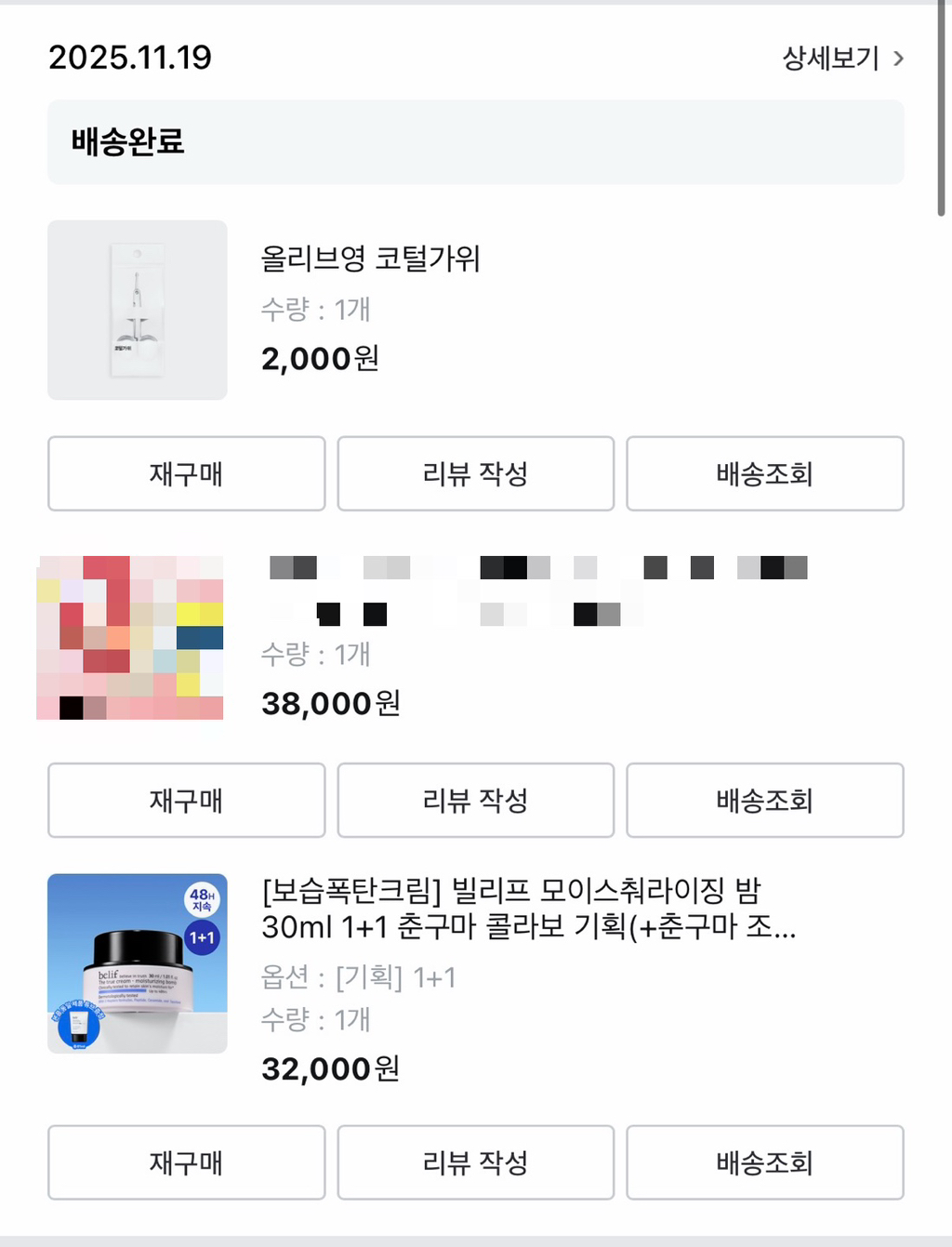Click 리뷰 작성 for the 38,000원 item

pyautogui.click(x=475, y=801)
